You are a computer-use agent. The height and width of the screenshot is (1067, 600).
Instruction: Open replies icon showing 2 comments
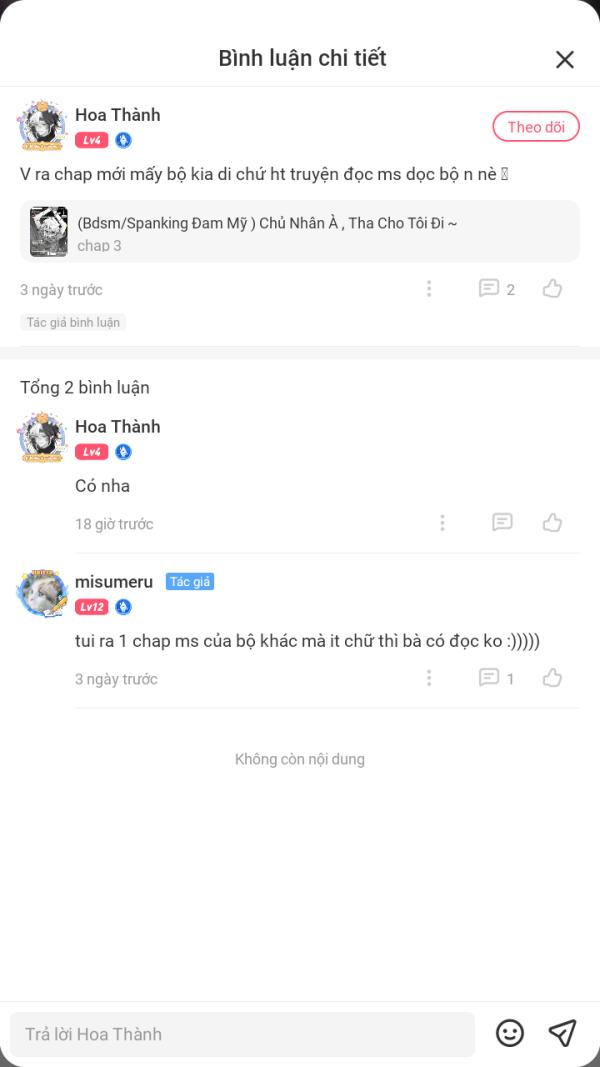[497, 289]
